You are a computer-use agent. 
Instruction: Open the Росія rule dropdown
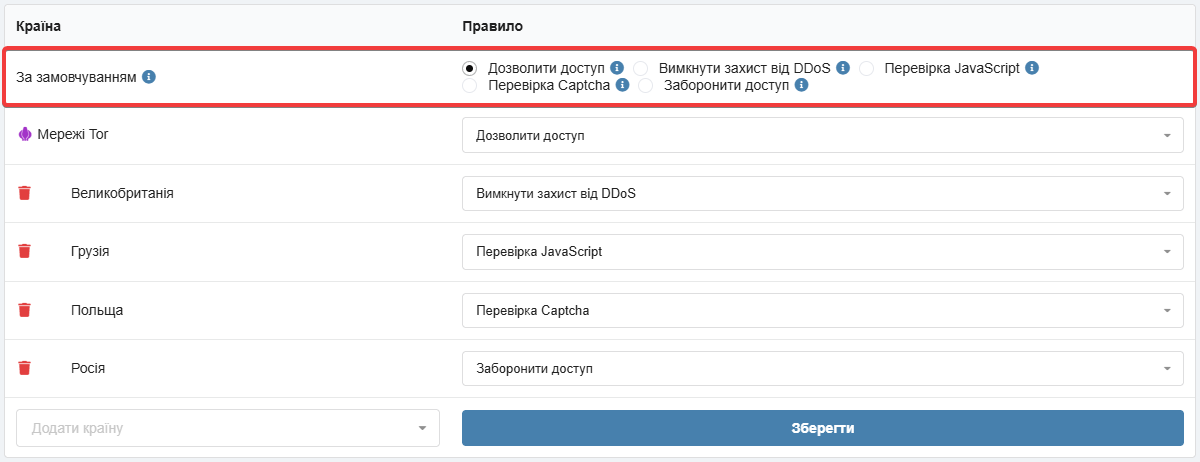[x=822, y=368]
